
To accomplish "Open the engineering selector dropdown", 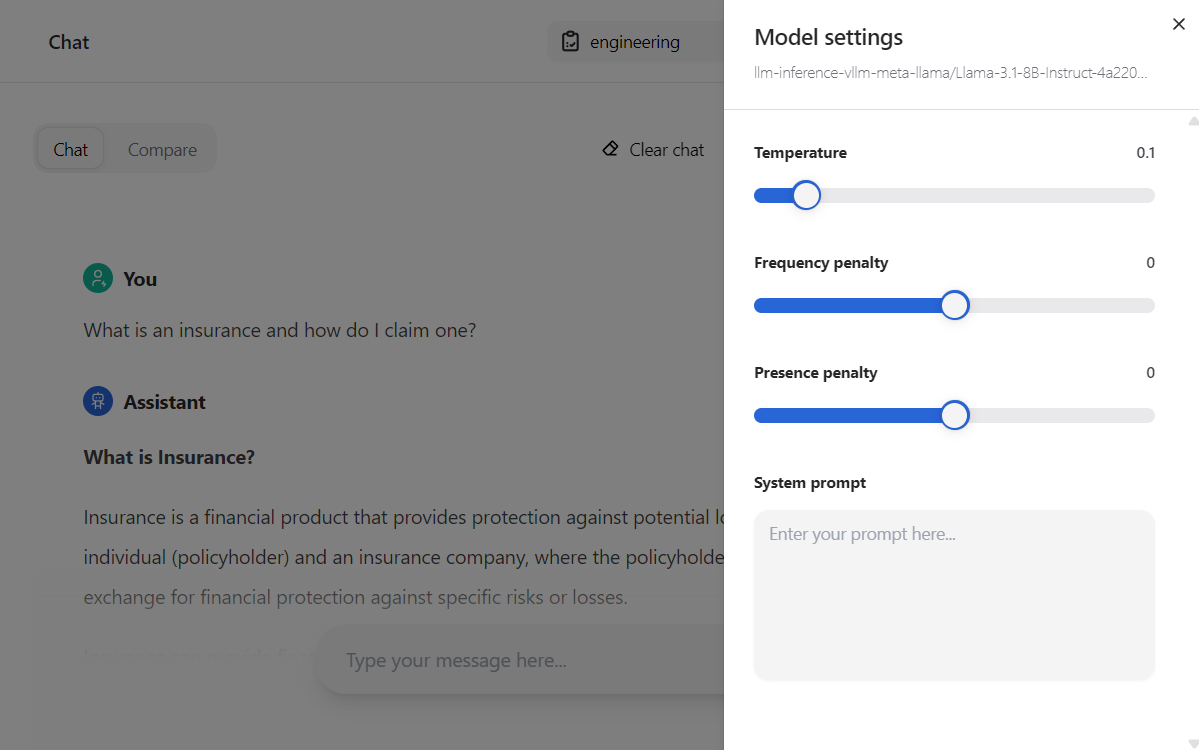I will tap(634, 42).
